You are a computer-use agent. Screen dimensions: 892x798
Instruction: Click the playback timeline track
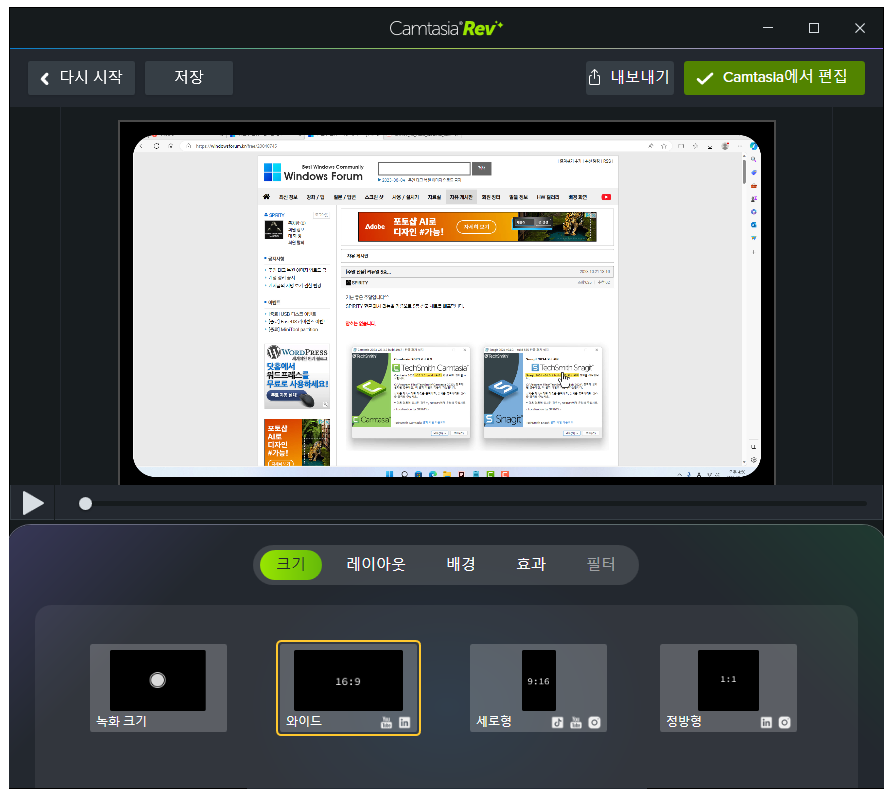tap(475, 503)
